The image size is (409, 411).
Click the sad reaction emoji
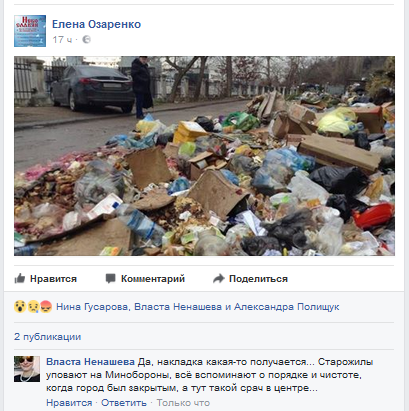33,307
